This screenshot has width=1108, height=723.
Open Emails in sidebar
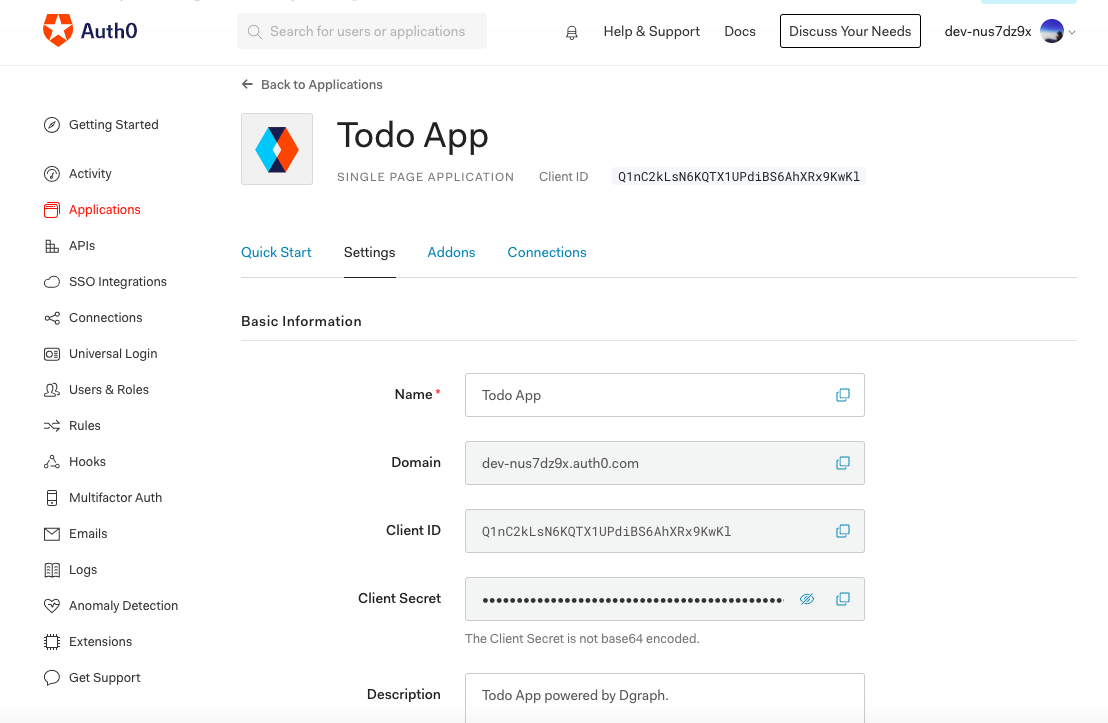(88, 534)
